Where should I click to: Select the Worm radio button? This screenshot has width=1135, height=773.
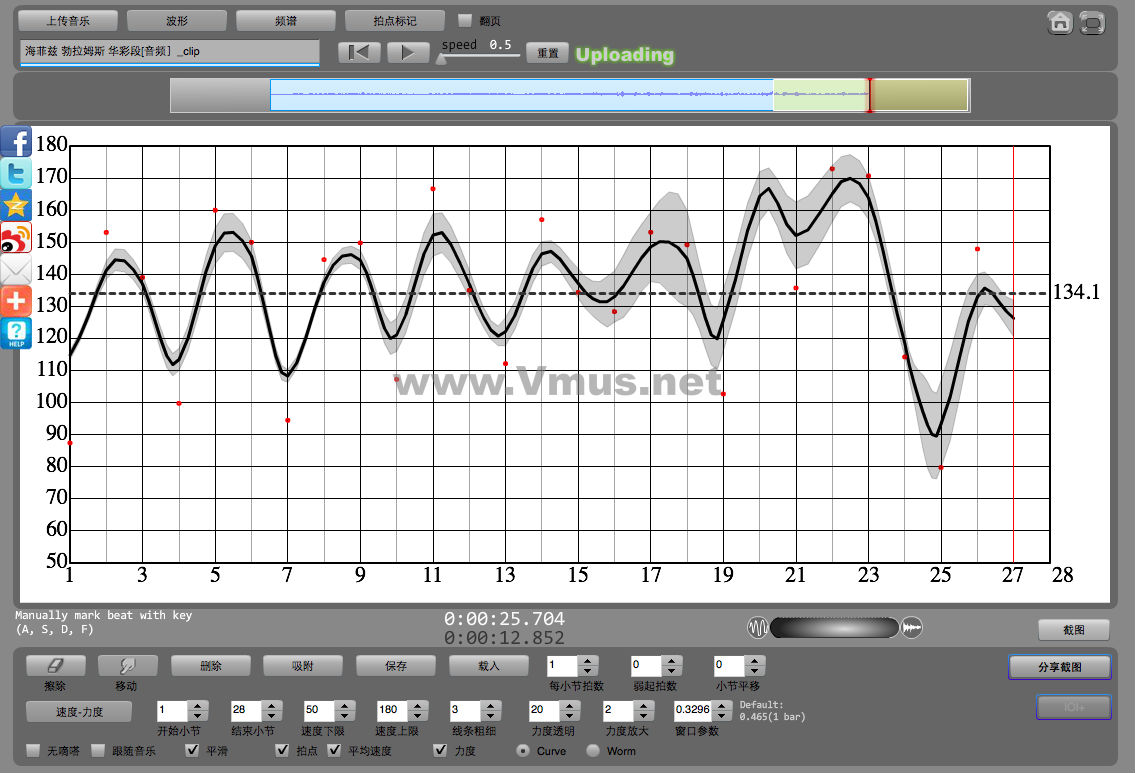[593, 750]
